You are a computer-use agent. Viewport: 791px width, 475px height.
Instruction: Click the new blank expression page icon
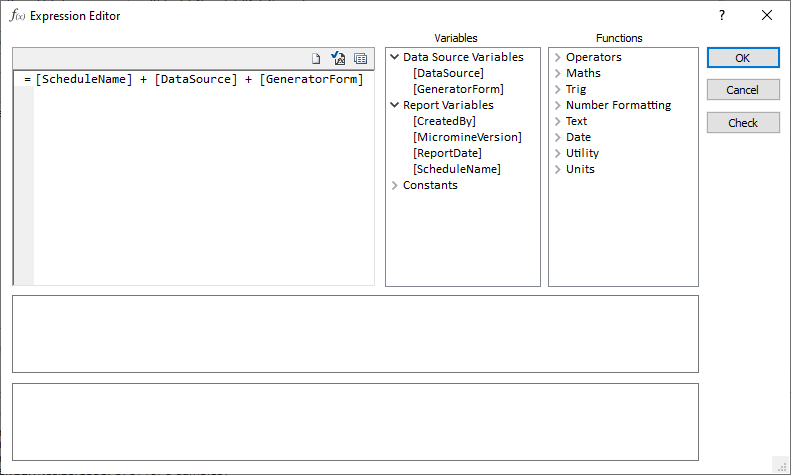(x=316, y=58)
